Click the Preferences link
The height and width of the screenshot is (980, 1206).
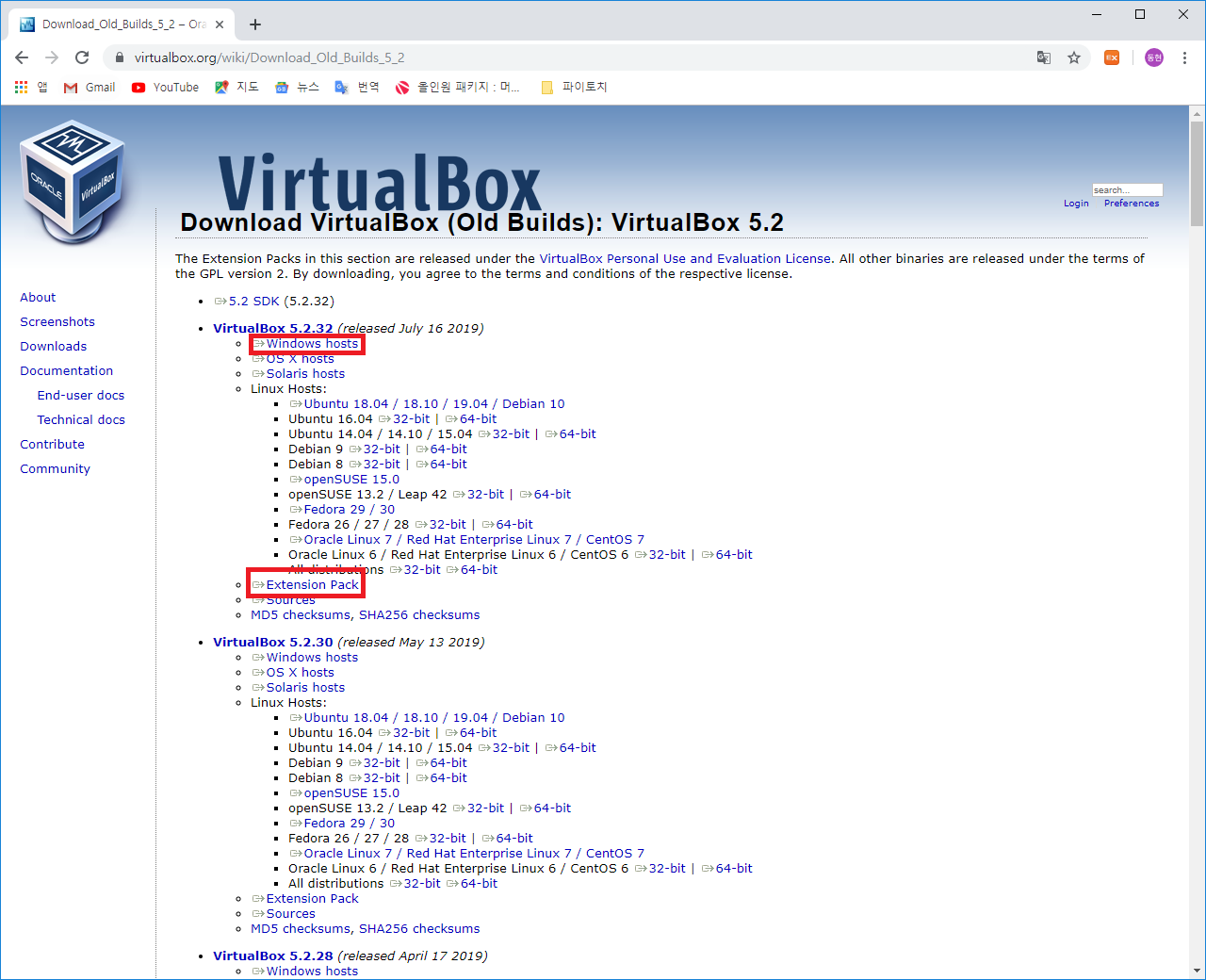pos(1132,204)
